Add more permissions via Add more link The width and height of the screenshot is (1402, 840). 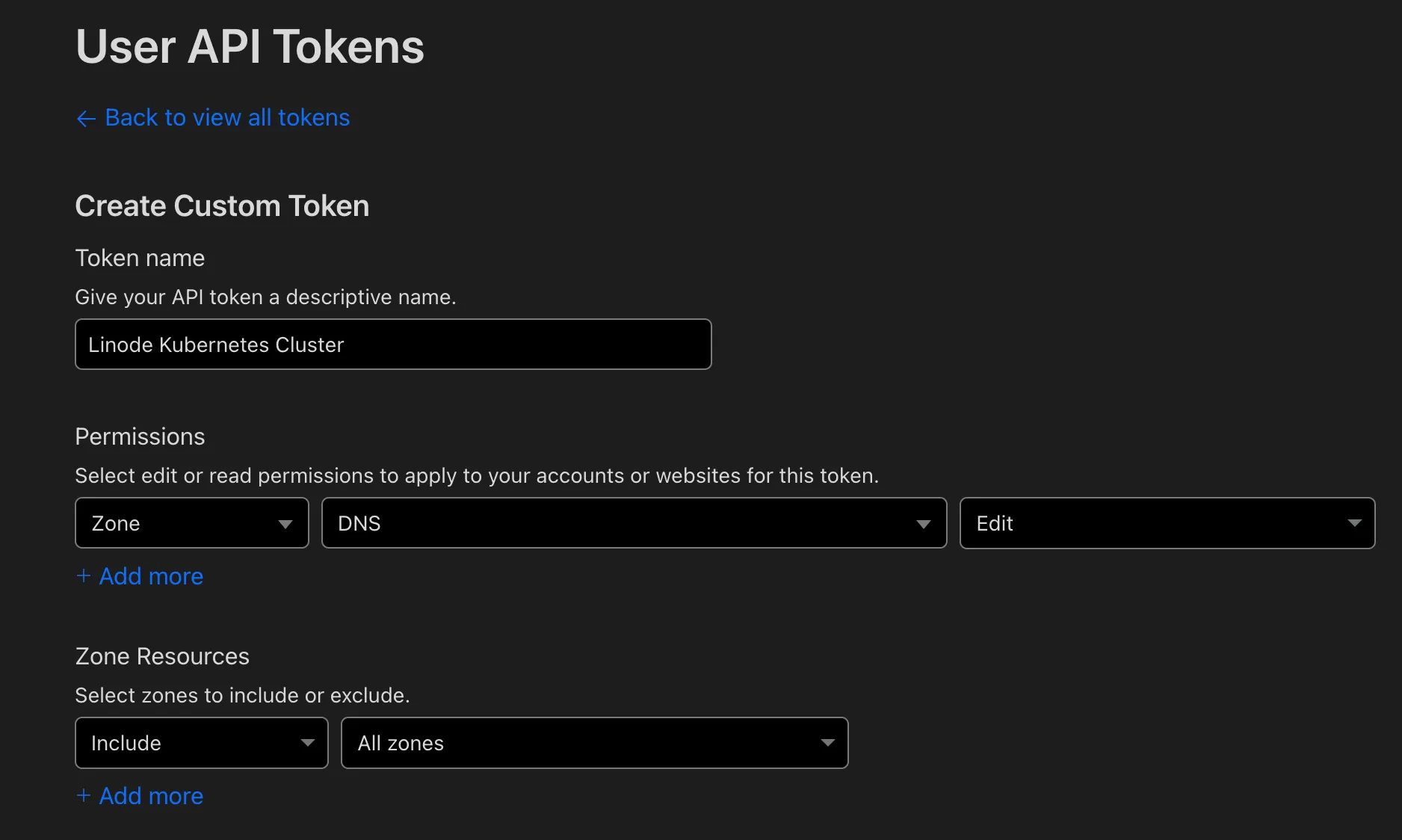(x=140, y=576)
